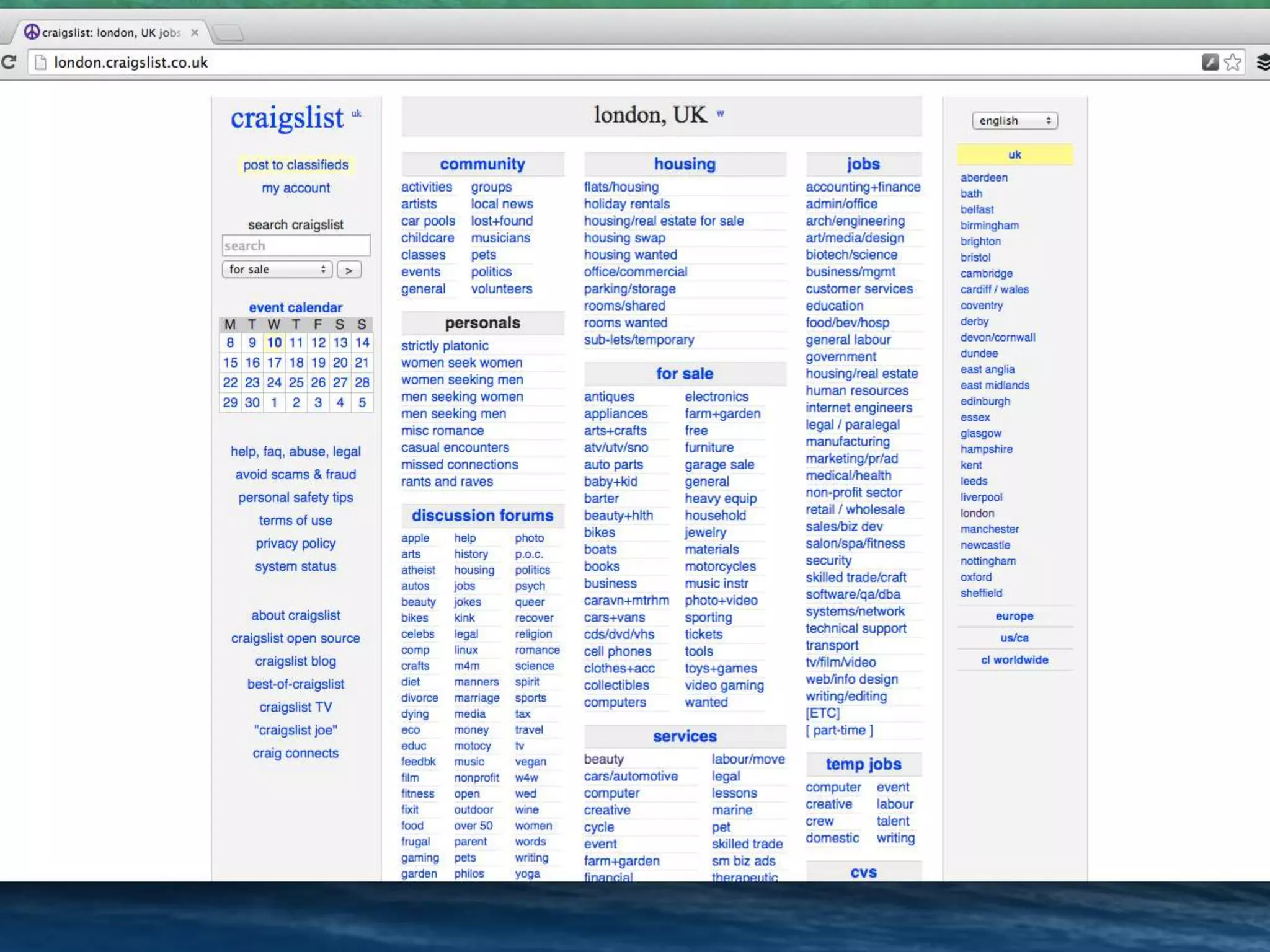Open the layers extension icon

click(x=1263, y=62)
